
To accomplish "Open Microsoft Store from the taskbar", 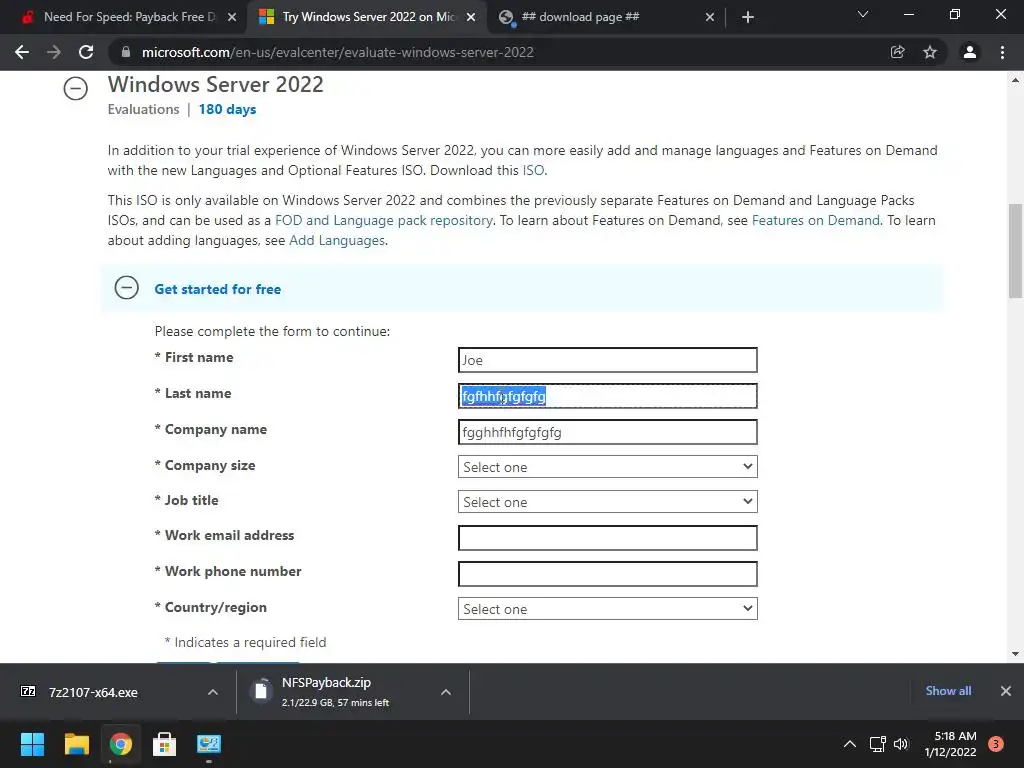I will [165, 744].
